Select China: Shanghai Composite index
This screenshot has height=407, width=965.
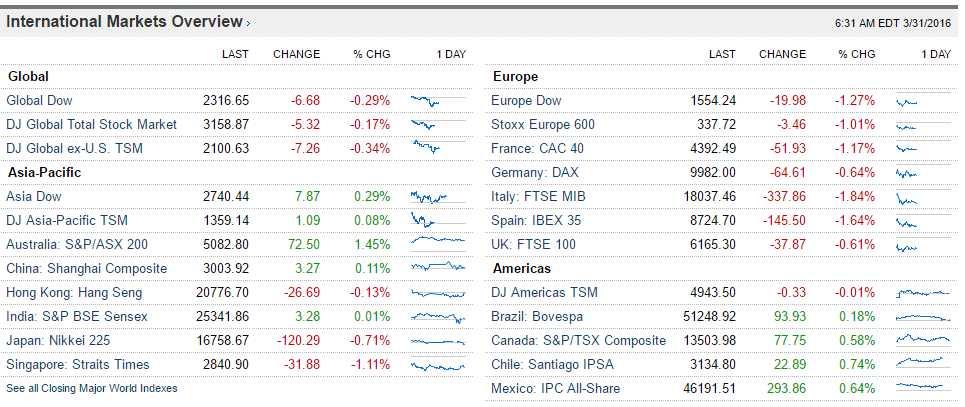[87, 269]
